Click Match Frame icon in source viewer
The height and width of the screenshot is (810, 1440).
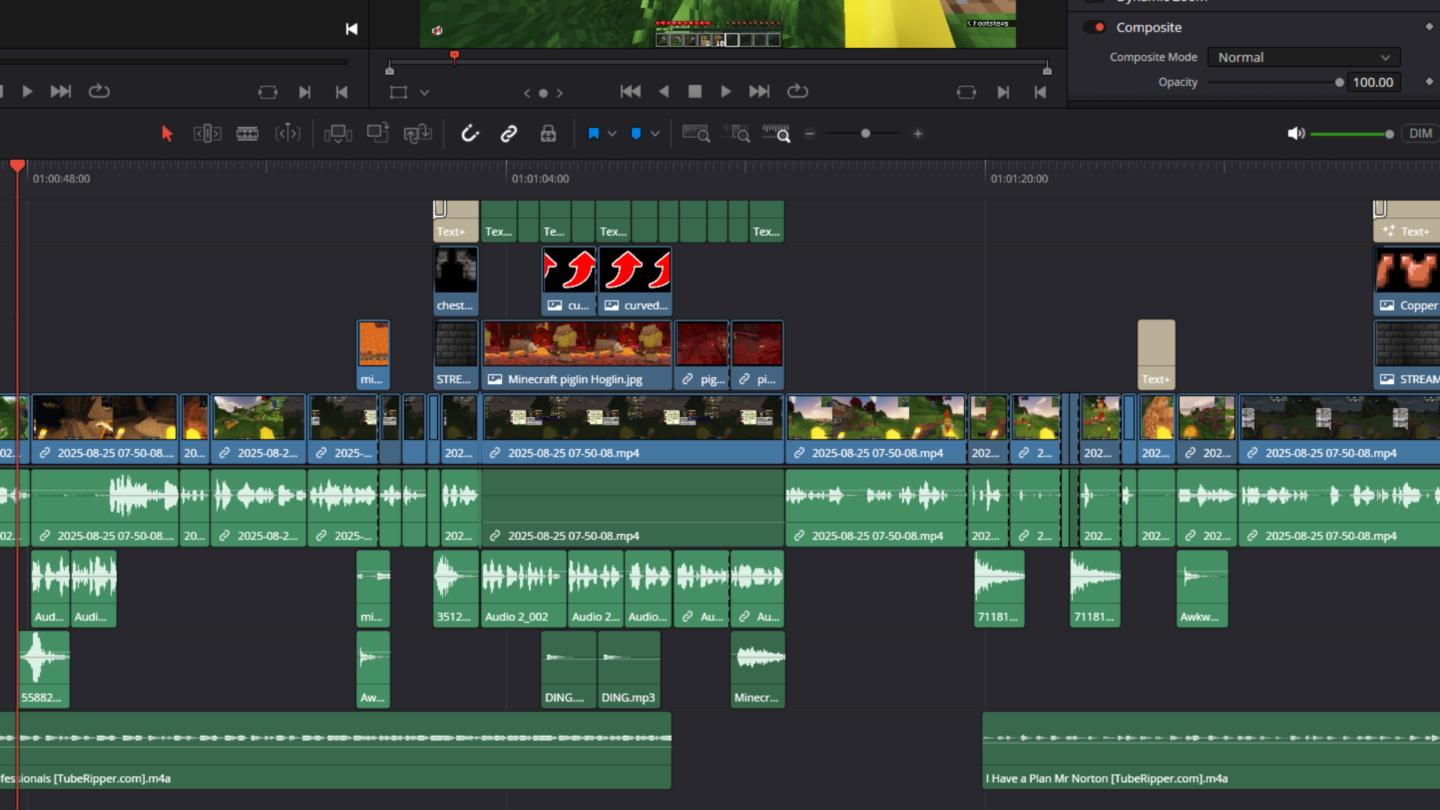pos(267,92)
